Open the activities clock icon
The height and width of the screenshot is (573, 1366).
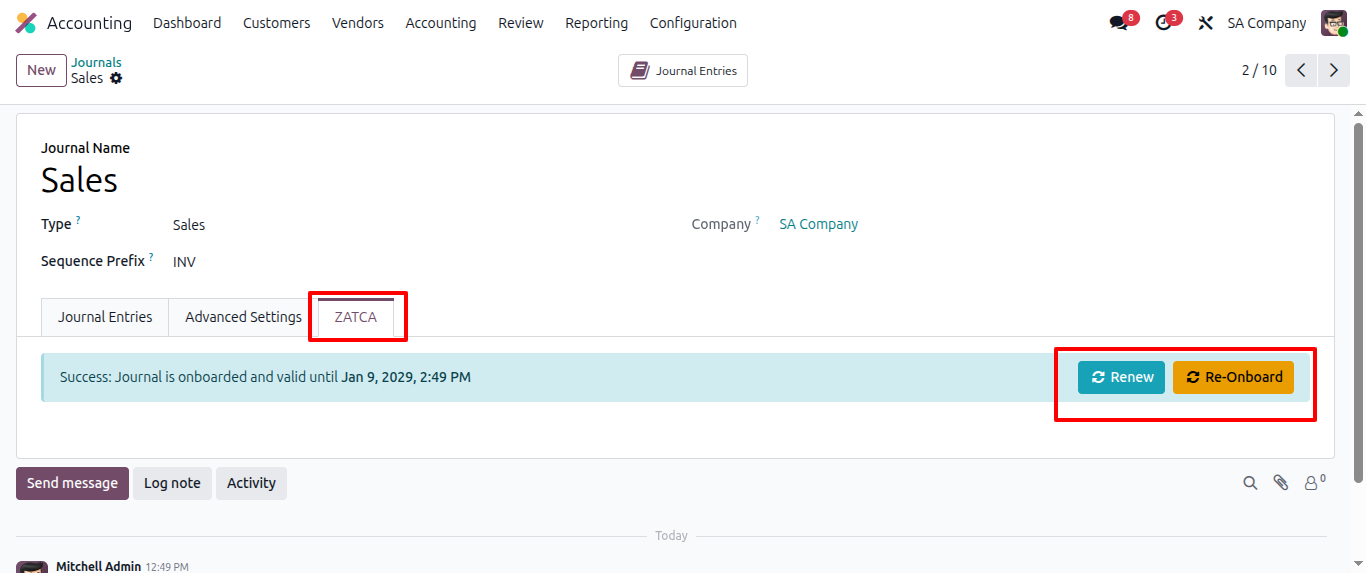click(x=1163, y=23)
